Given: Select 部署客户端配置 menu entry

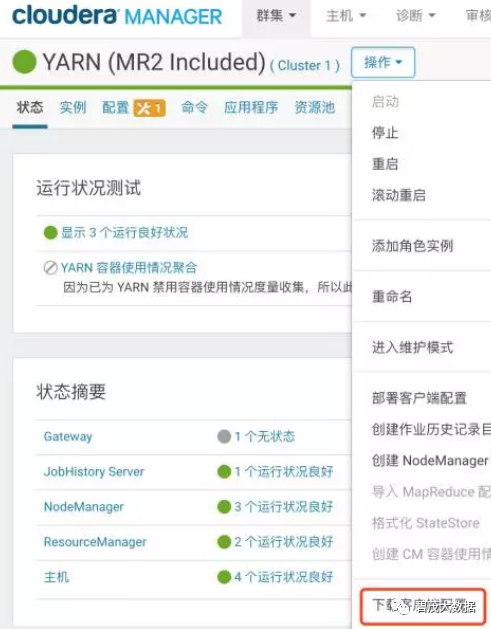Looking at the screenshot, I should coord(419,398).
